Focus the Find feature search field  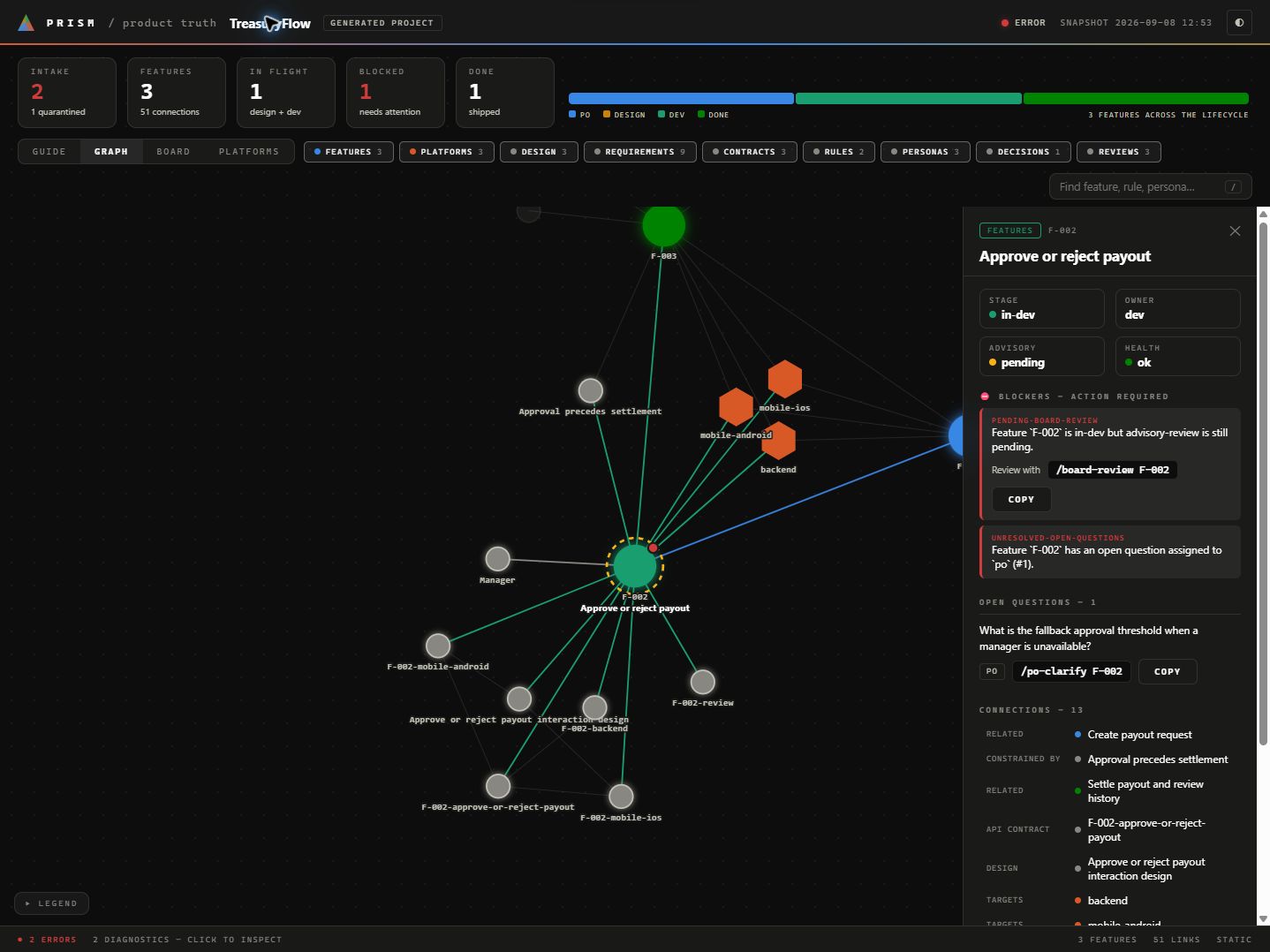[x=1150, y=186]
